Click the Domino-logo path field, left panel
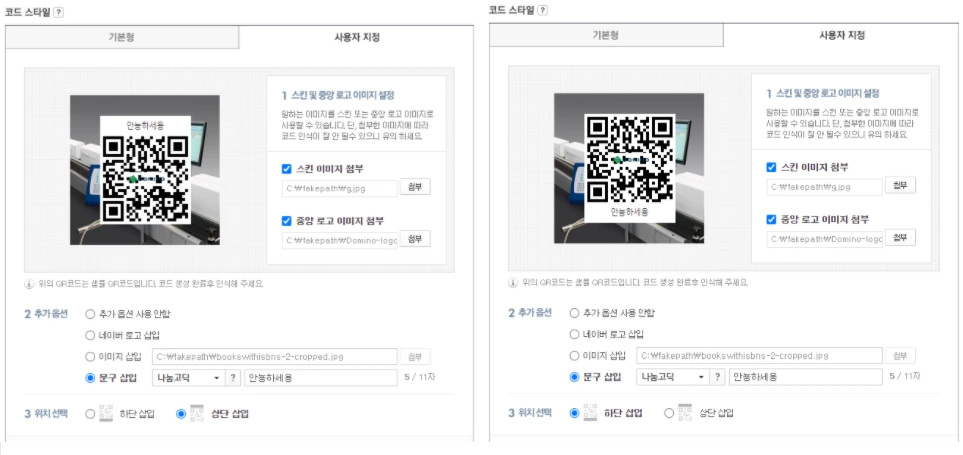Viewport: 963px width, 455px height. click(x=340, y=240)
